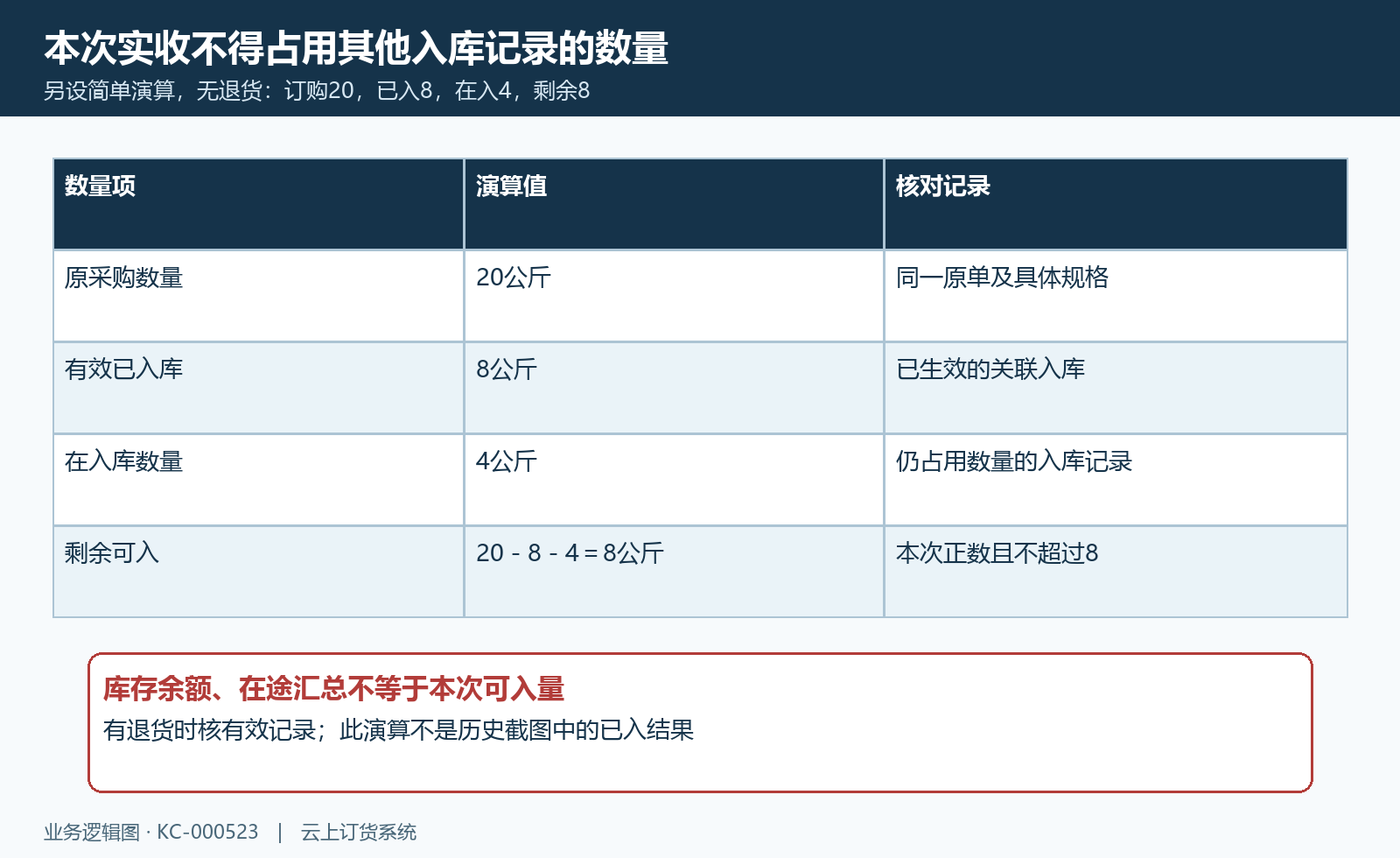Viewport: 1400px width, 858px height.
Task: Click the 仍占用数量的入库记录 cell
Action: point(1116,480)
